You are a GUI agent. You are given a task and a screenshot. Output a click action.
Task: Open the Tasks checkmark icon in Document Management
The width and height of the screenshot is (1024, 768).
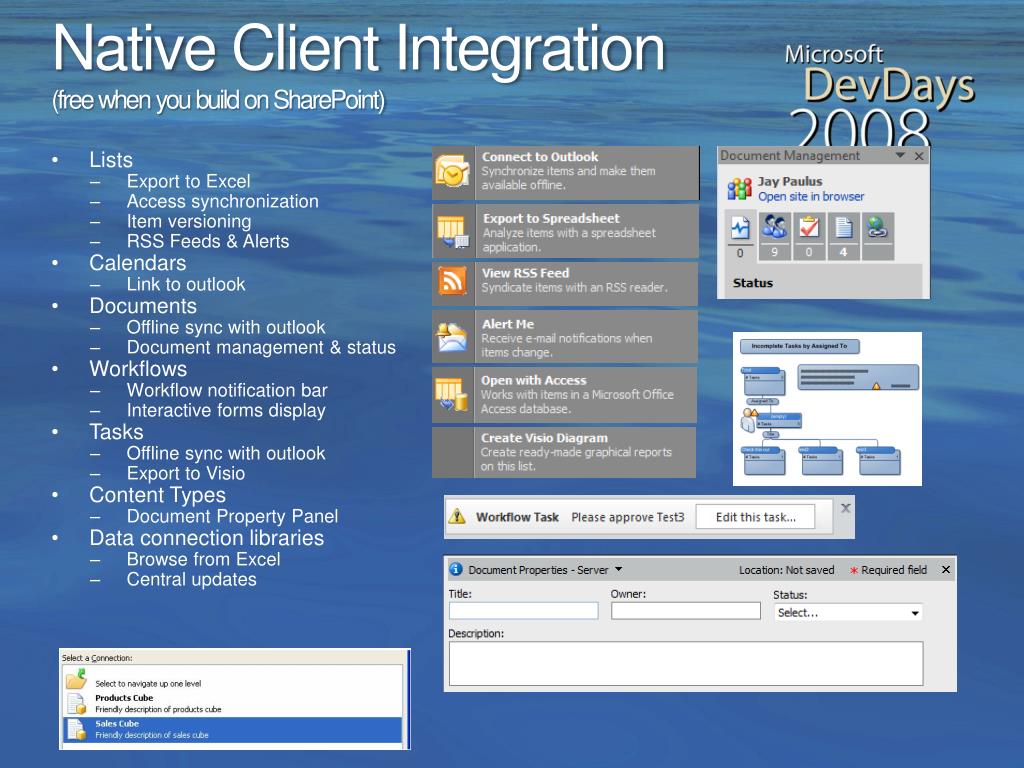(x=809, y=228)
